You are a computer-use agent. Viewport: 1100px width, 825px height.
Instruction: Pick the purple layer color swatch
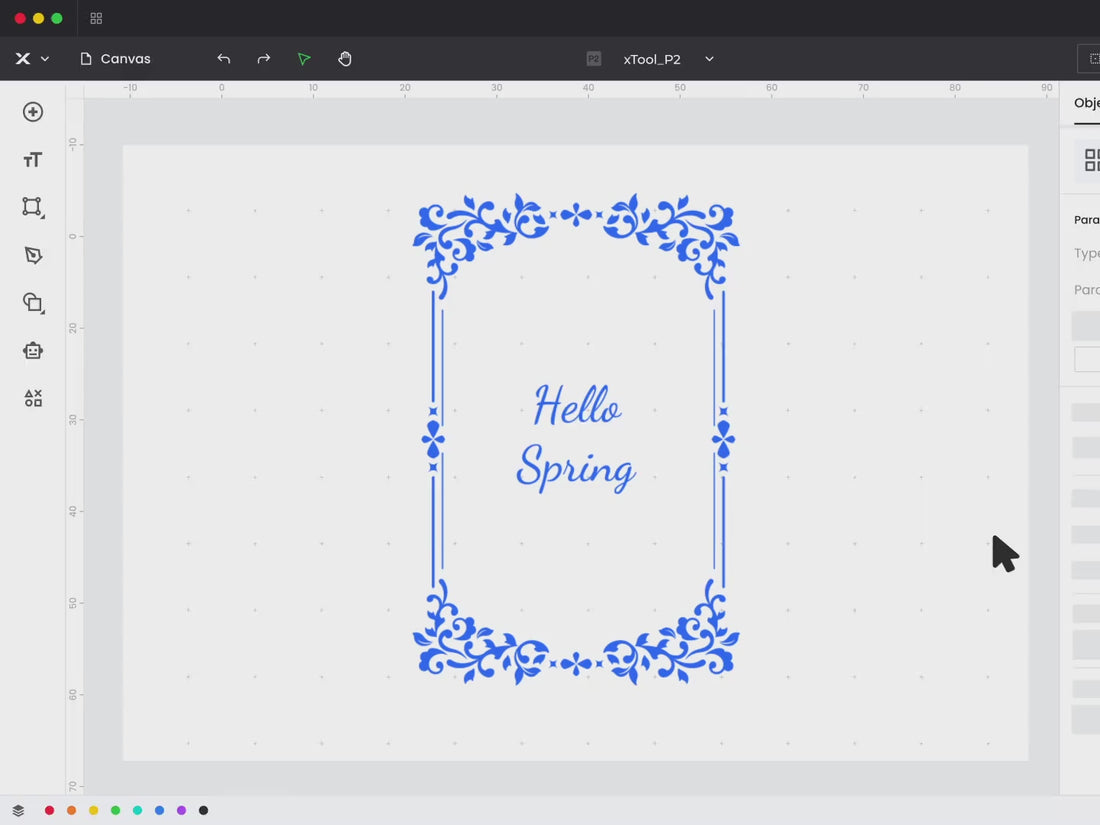point(181,811)
